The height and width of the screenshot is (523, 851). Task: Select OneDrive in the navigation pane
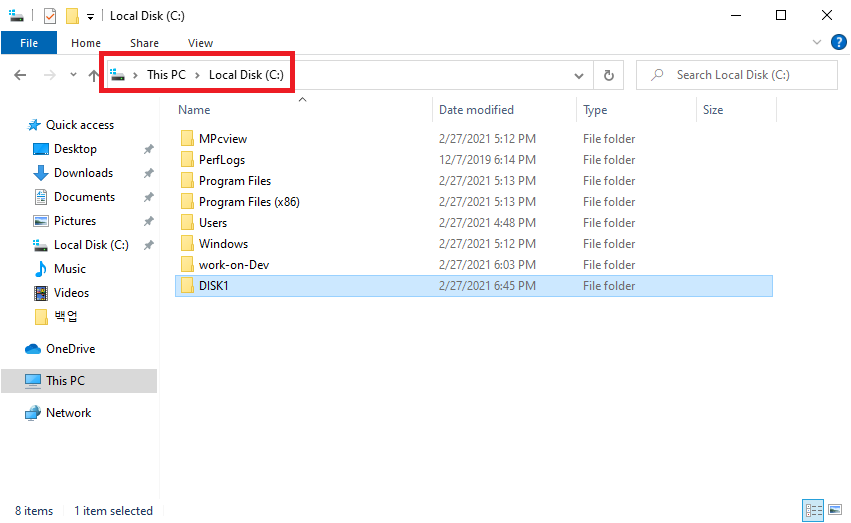pyautogui.click(x=71, y=348)
